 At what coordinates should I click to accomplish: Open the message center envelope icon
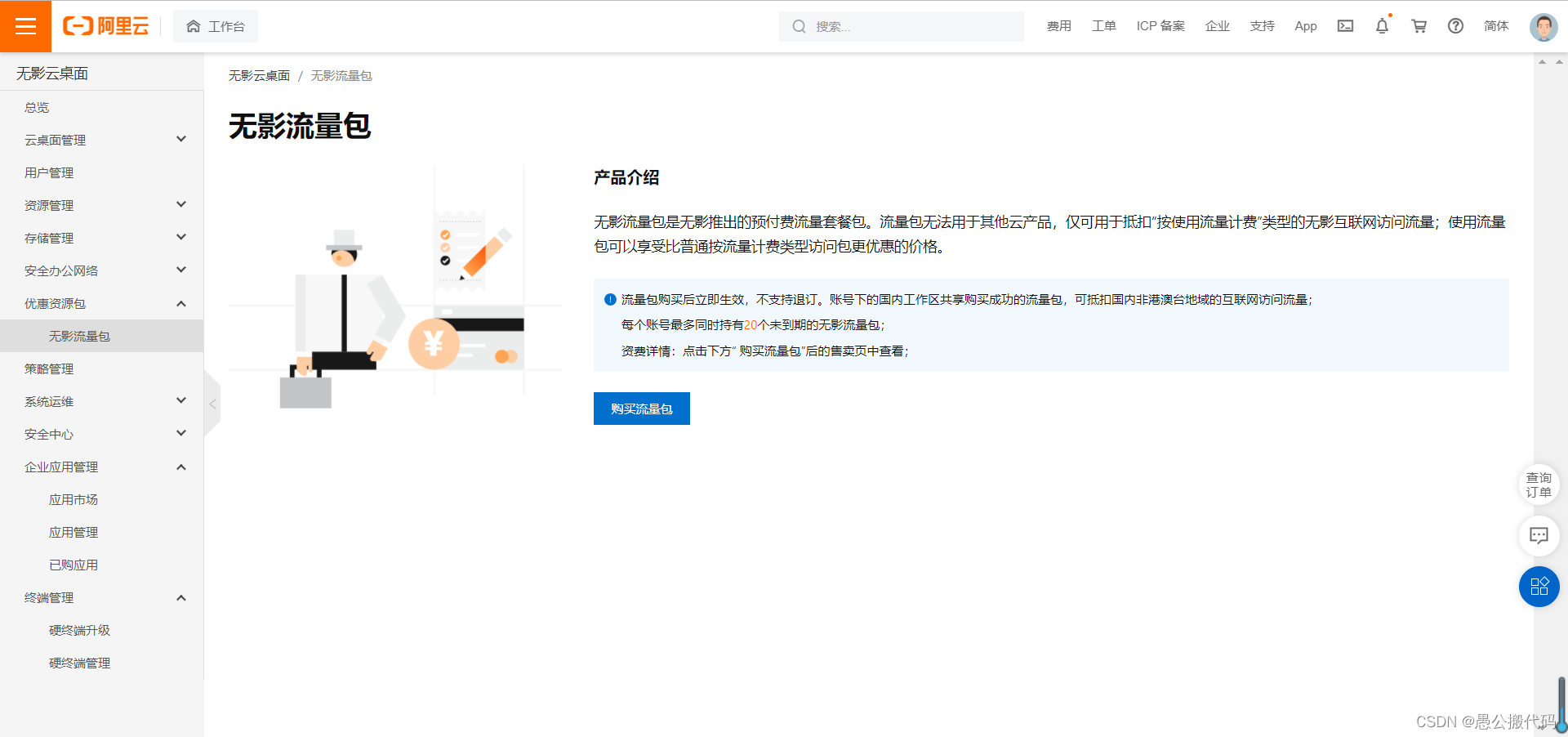coord(1345,25)
